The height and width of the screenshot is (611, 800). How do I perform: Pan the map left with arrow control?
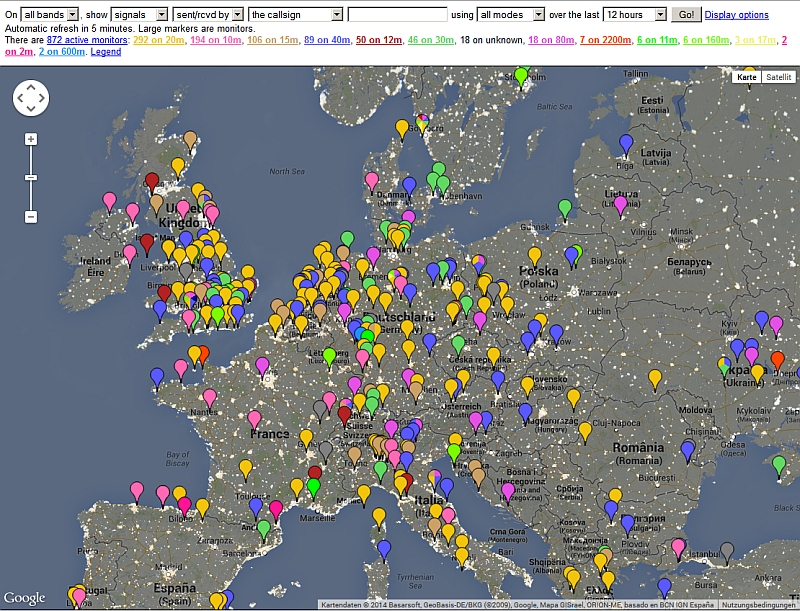pyautogui.click(x=20, y=98)
